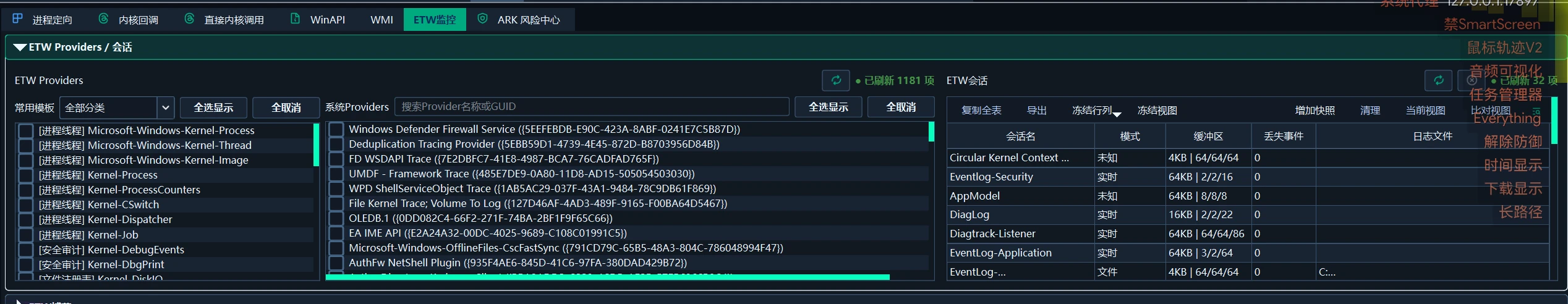Click 复制全表 in ETW会话 toolbar
The height and width of the screenshot is (304, 1568).
coord(981,111)
